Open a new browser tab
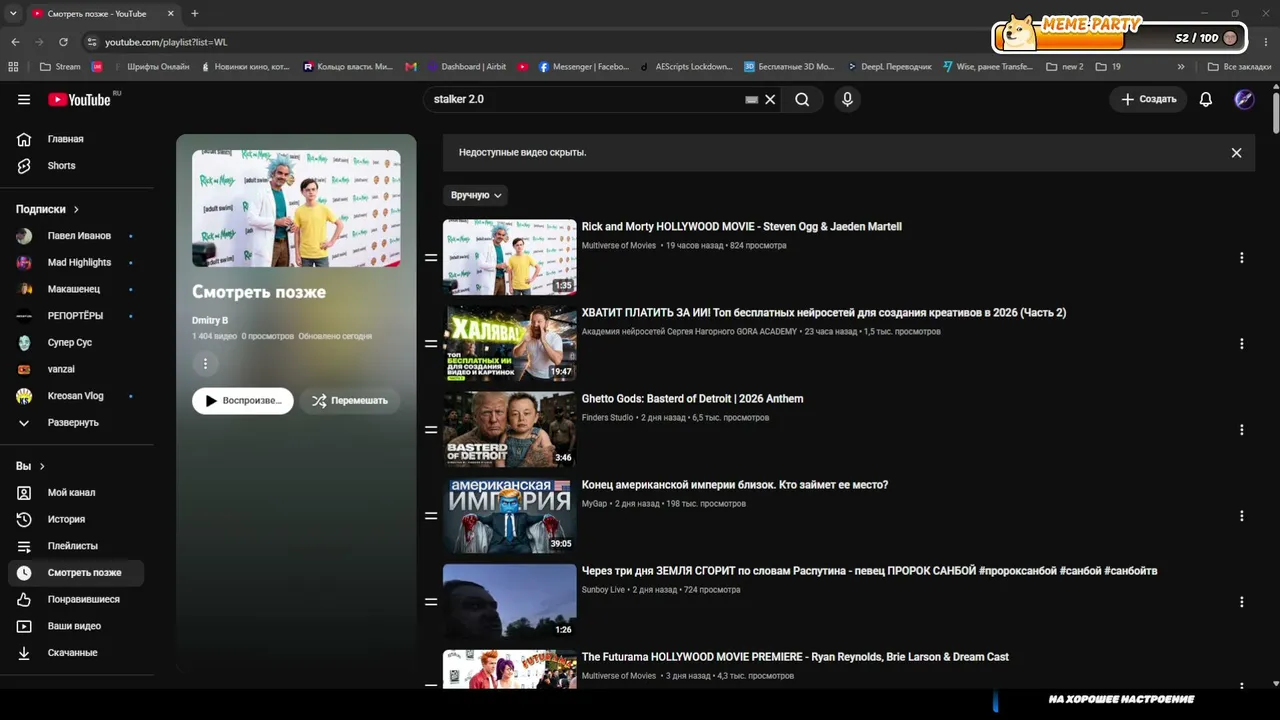 tap(194, 14)
